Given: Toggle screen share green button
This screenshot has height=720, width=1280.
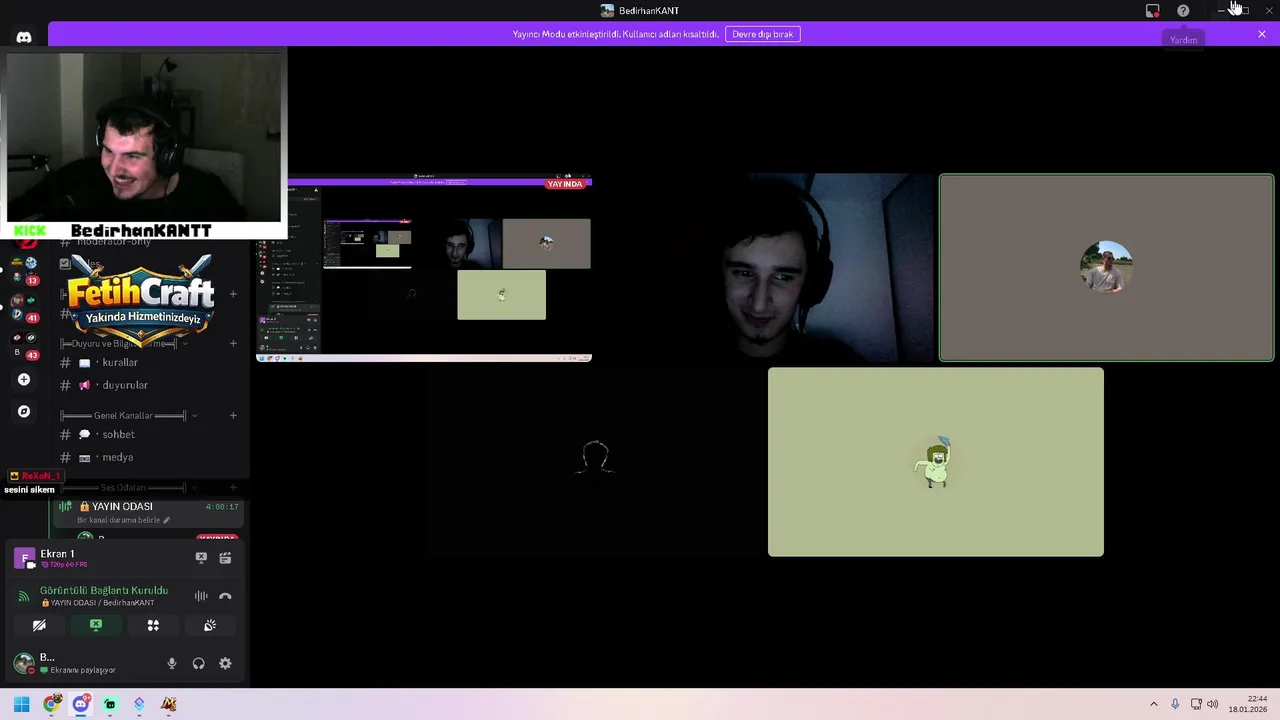Looking at the screenshot, I should (96, 625).
